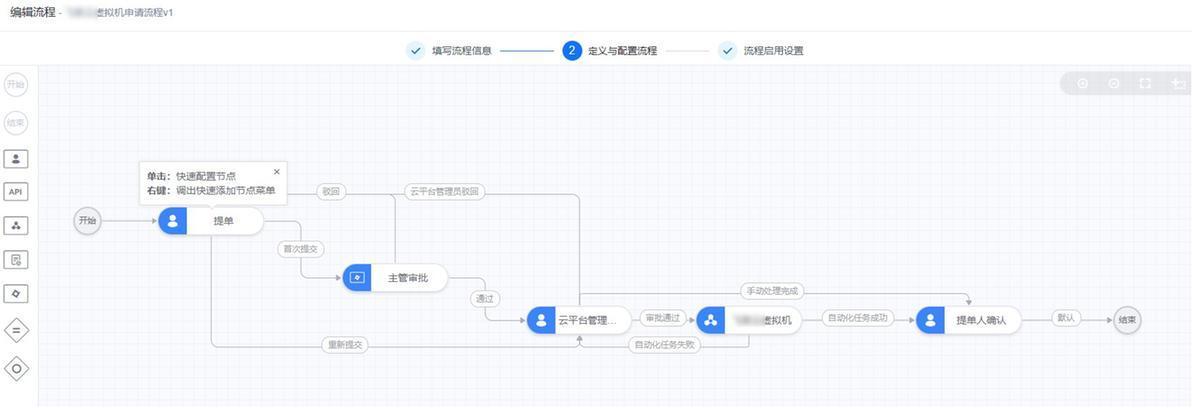Click the 自动化任务失败 edge label
This screenshot has height=412, width=1198.
click(x=664, y=345)
